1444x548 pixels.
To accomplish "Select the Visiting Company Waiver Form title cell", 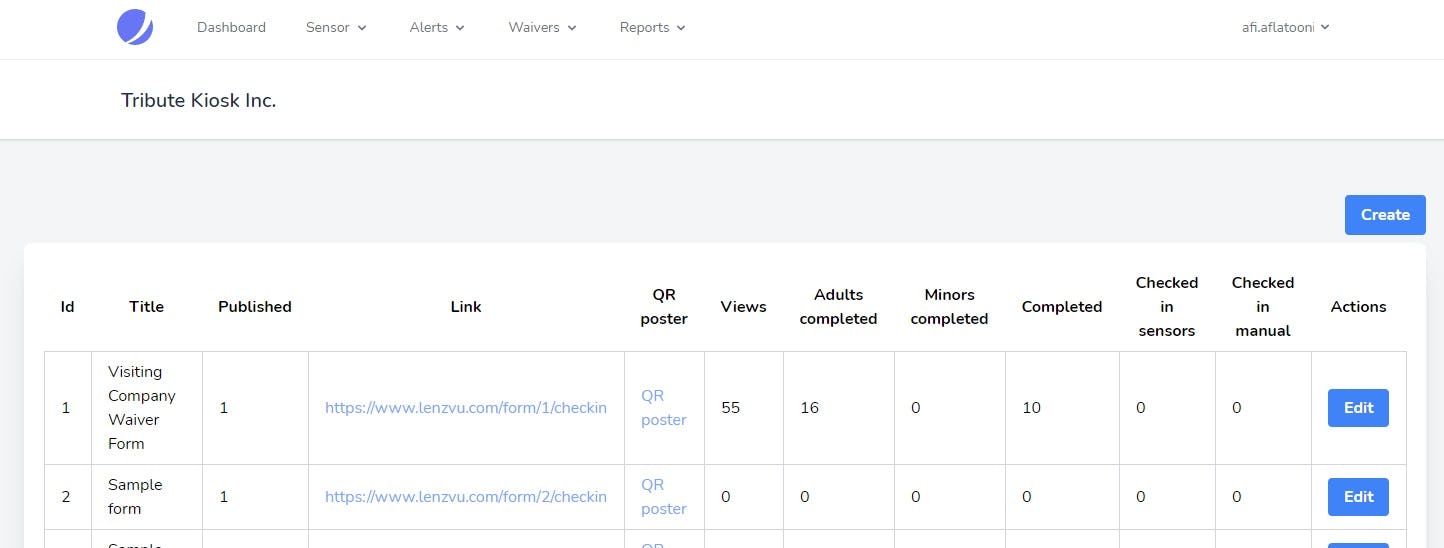I will click(141, 408).
